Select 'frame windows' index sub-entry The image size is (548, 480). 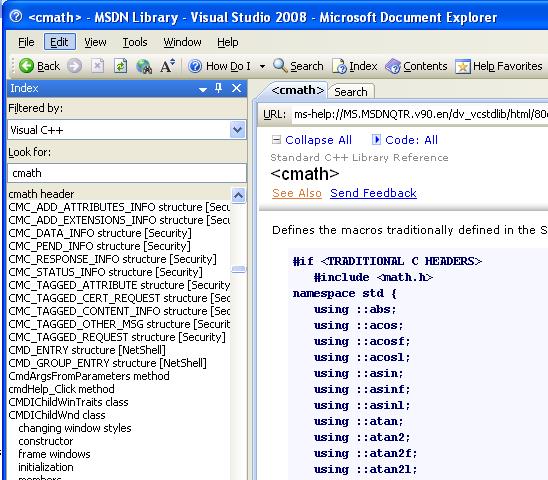pos(54,454)
